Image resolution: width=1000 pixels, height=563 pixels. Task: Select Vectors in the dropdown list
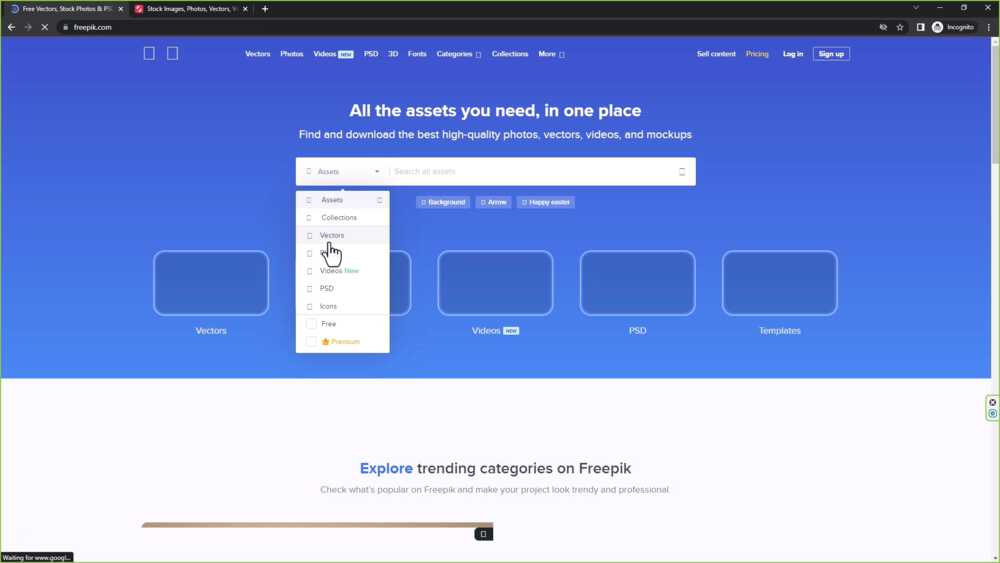342,235
